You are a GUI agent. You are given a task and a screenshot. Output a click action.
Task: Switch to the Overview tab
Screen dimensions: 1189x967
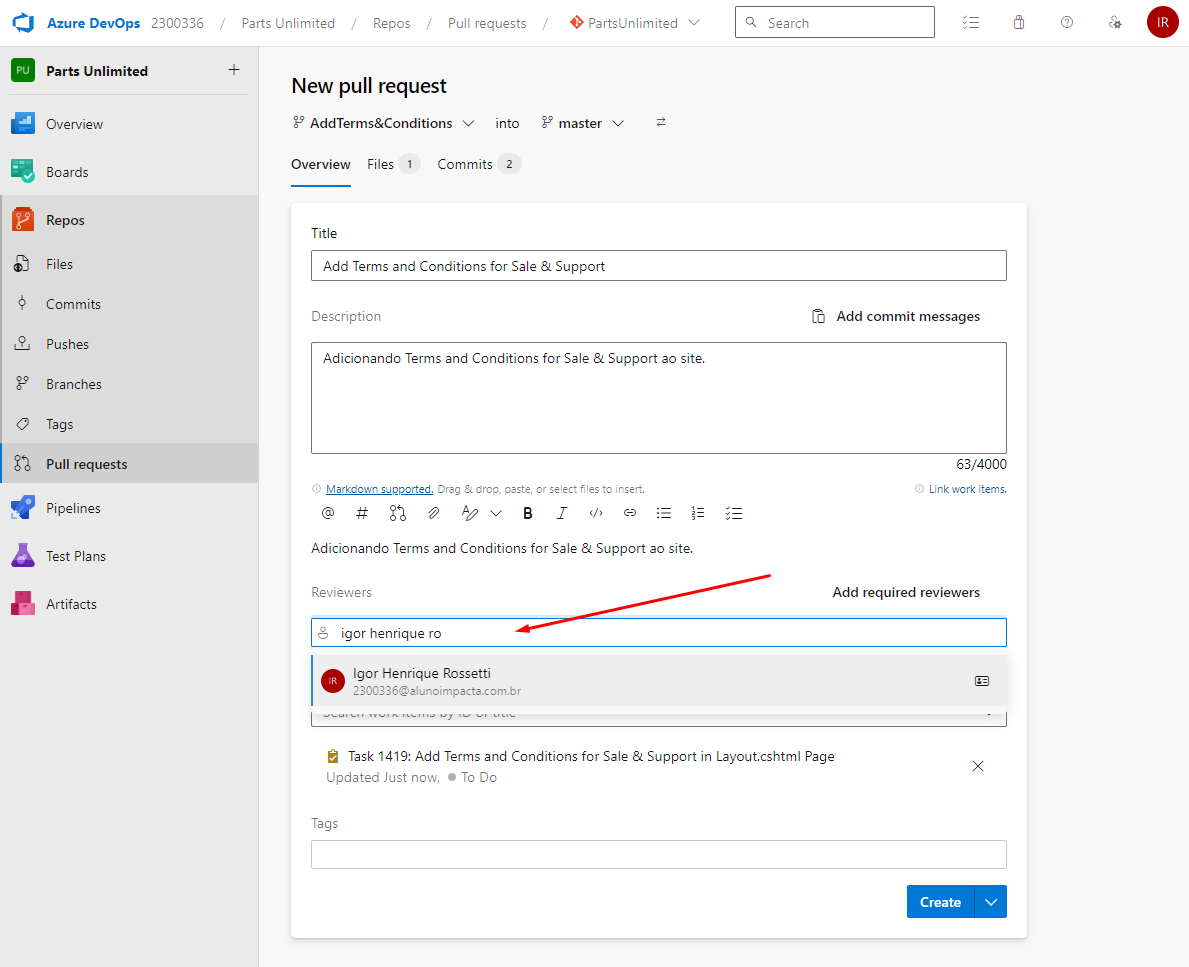[x=321, y=165]
